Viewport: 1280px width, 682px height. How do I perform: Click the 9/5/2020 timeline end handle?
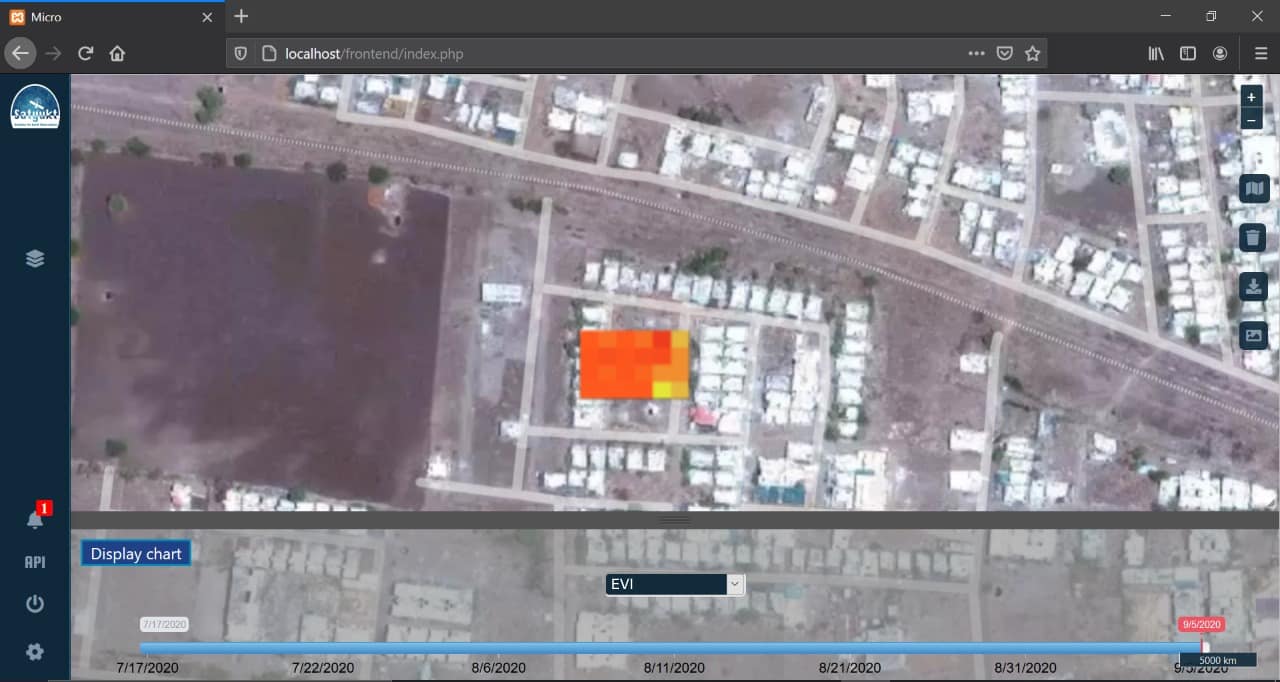tap(1205, 647)
